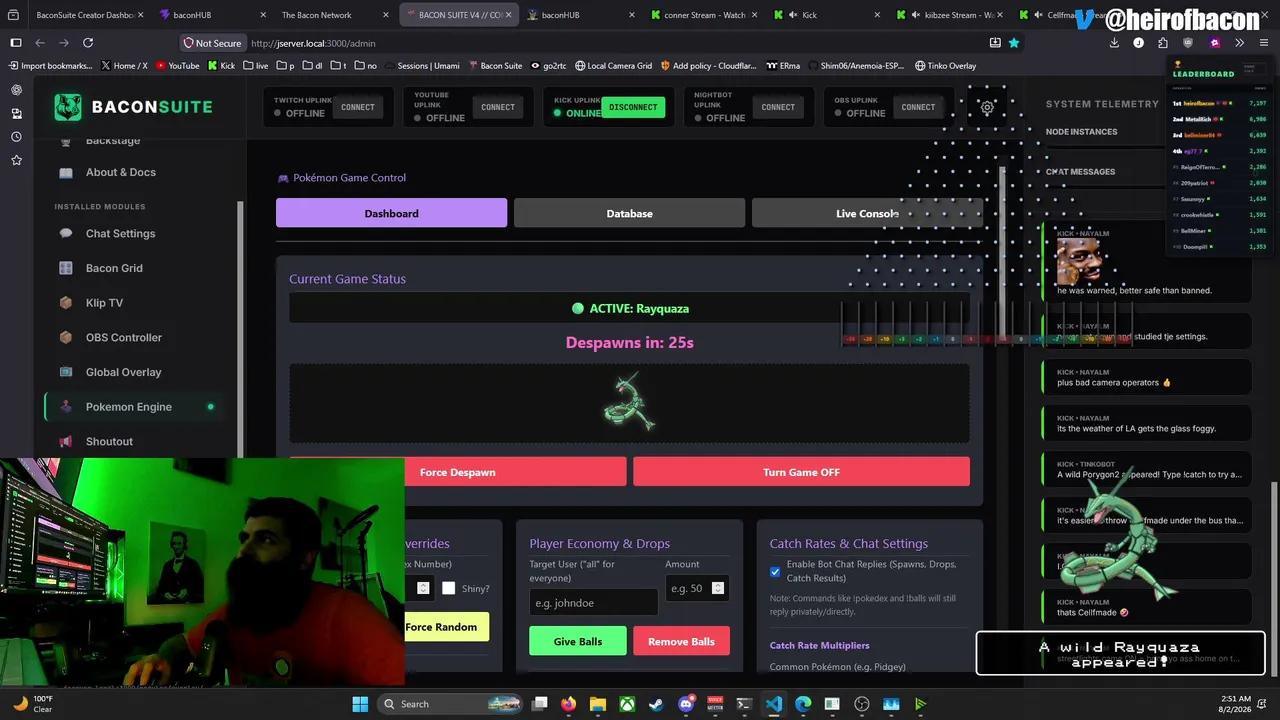
Task: Expand the Chat Messages telemetry section
Action: coord(1081,172)
